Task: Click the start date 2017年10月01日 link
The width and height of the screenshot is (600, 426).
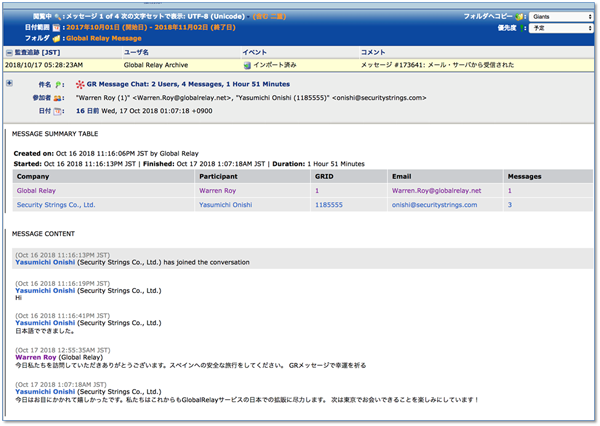Action: pyautogui.click(x=105, y=28)
